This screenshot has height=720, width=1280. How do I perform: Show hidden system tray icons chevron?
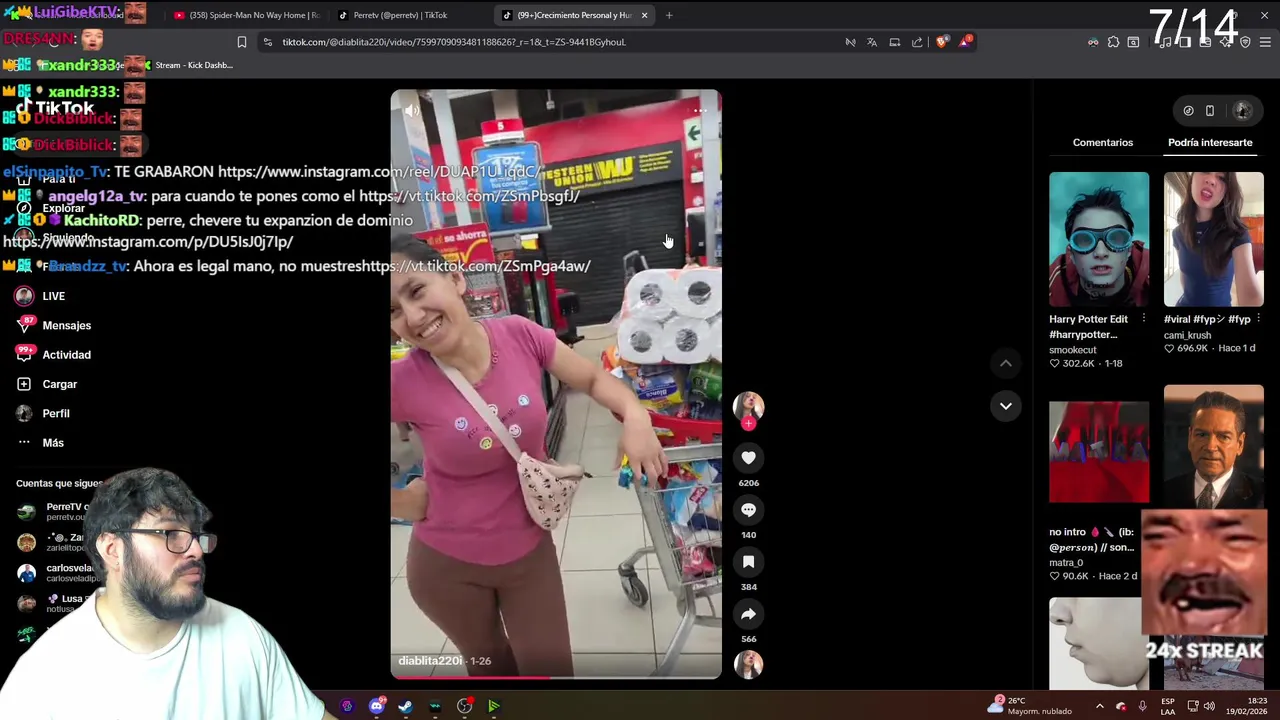(x=1099, y=706)
